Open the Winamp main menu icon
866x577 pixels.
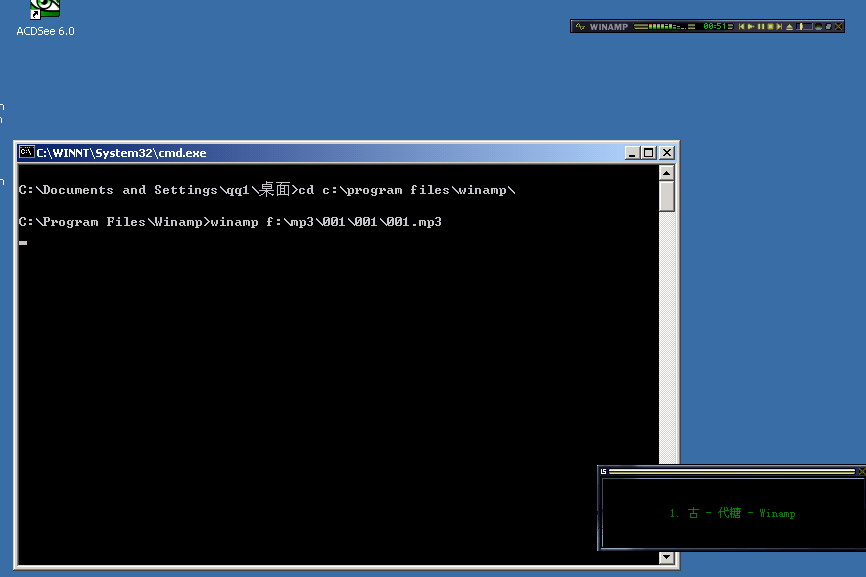pos(580,27)
